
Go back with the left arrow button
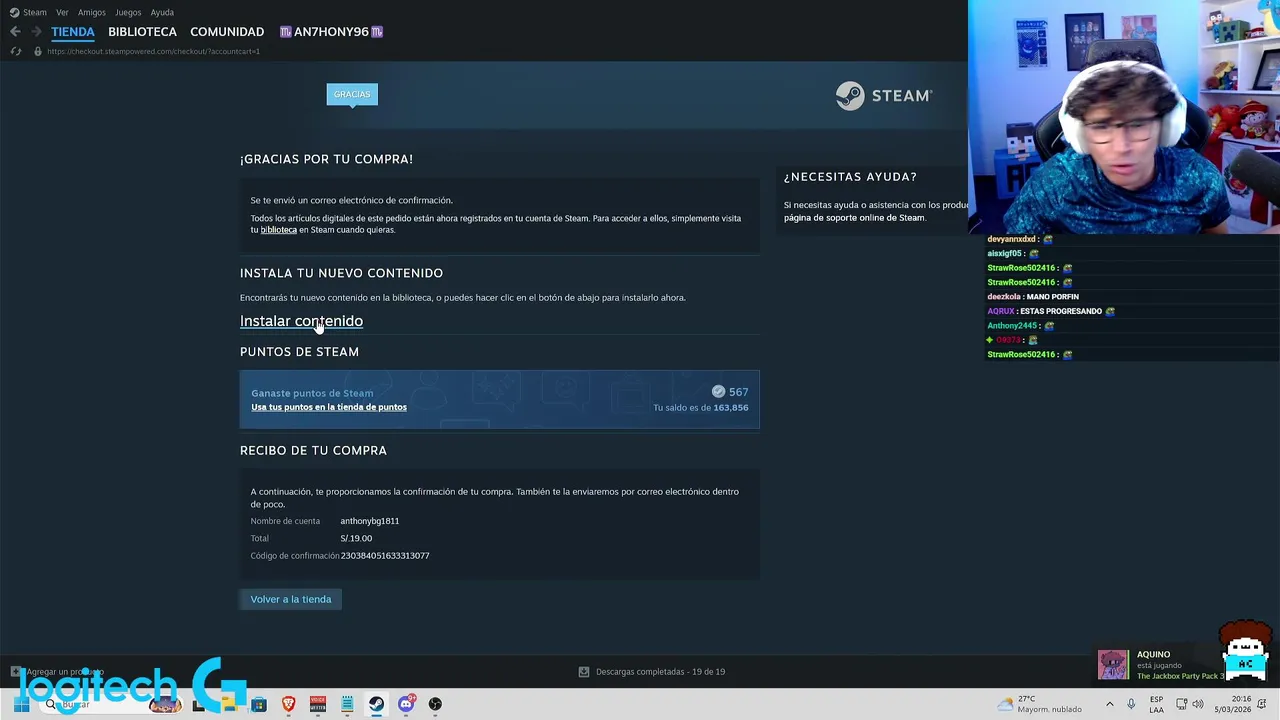(15, 32)
